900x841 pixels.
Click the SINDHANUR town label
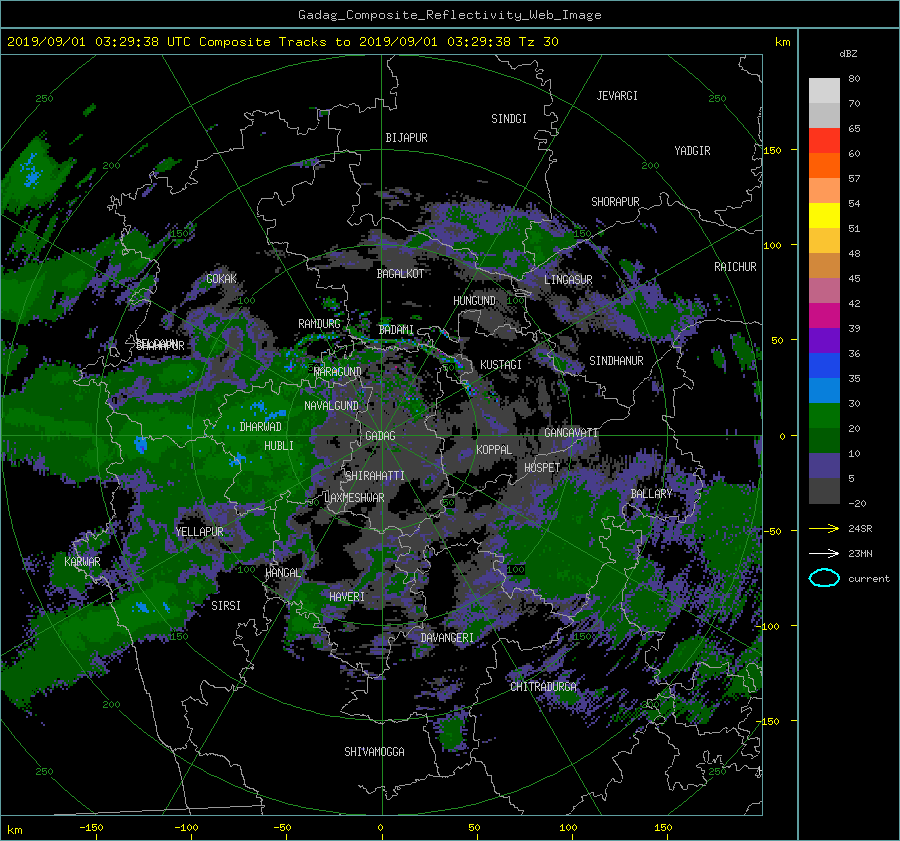pyautogui.click(x=616, y=361)
